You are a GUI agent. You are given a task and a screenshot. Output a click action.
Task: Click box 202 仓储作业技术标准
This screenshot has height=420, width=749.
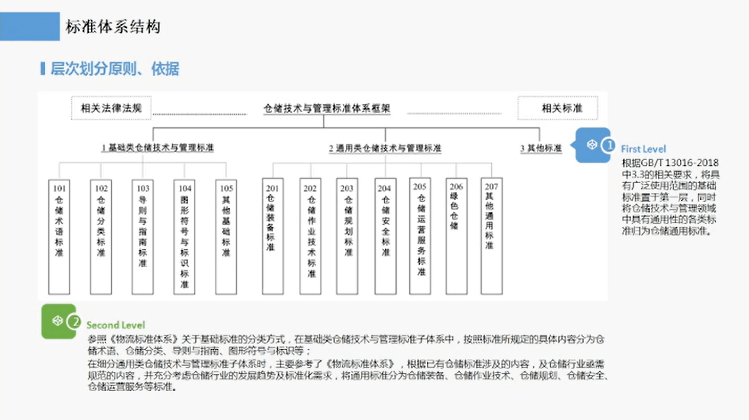[310, 236]
